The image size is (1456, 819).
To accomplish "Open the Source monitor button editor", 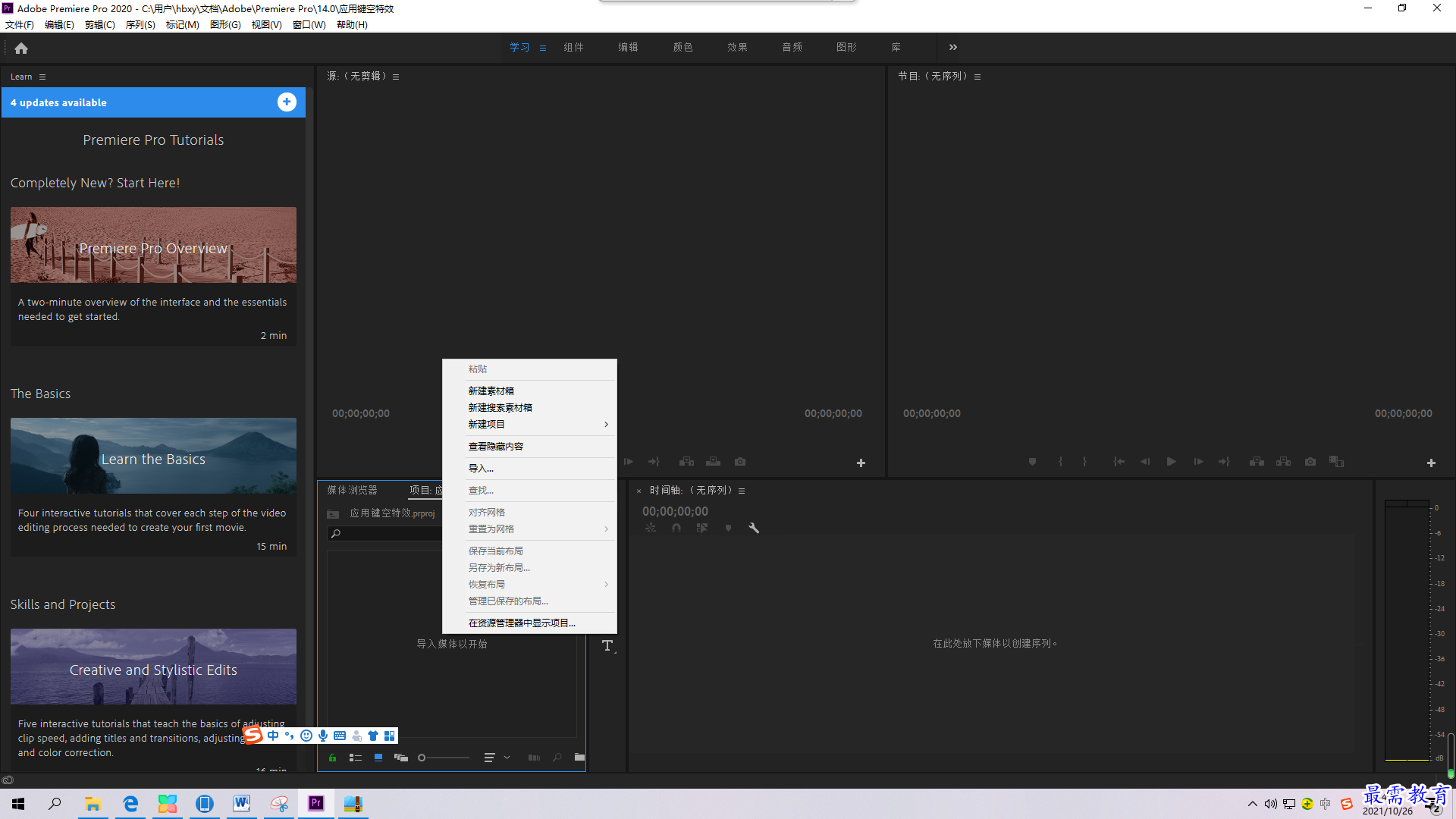I will (861, 463).
